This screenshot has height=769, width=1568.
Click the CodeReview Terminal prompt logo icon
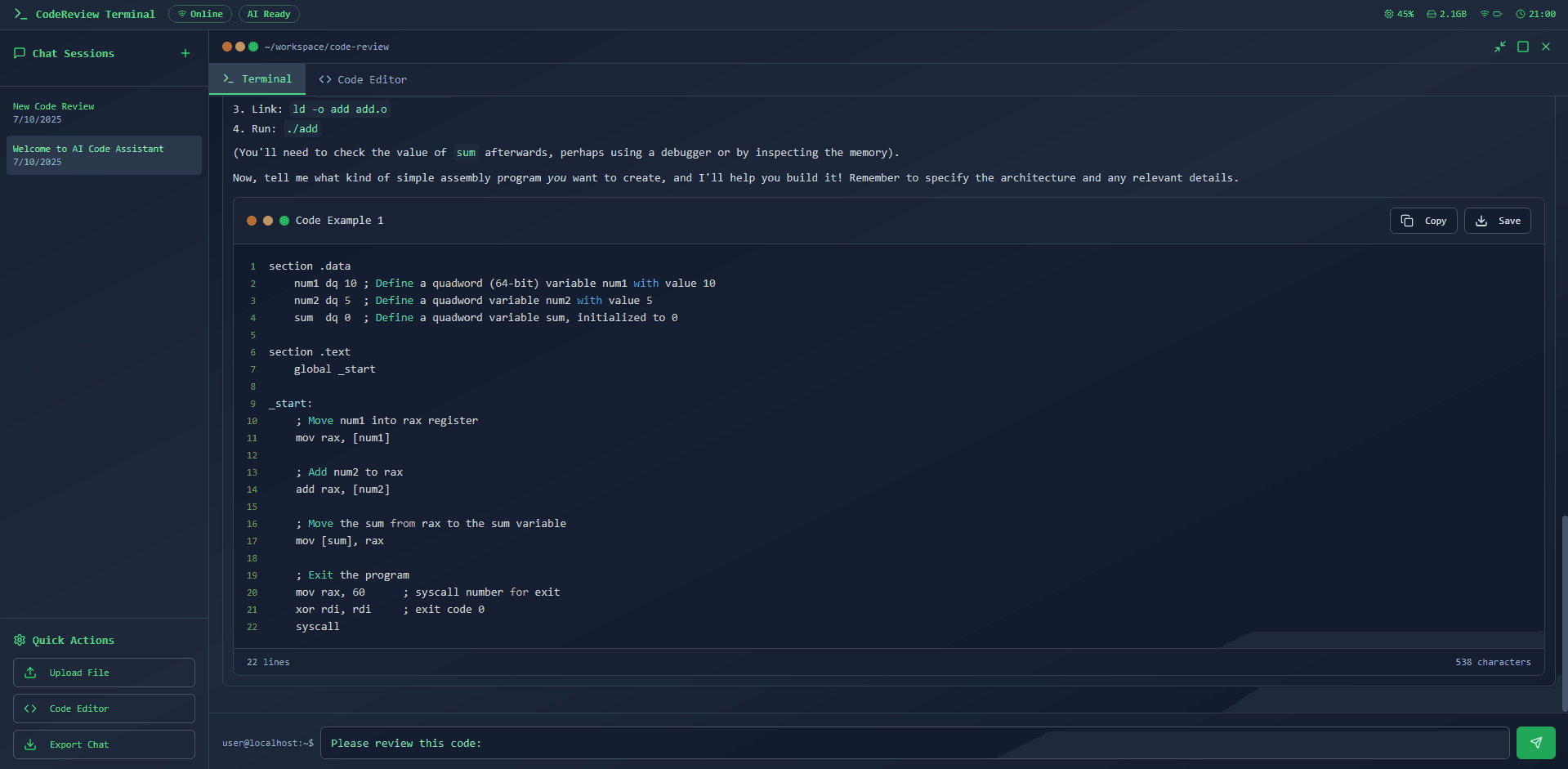point(20,14)
